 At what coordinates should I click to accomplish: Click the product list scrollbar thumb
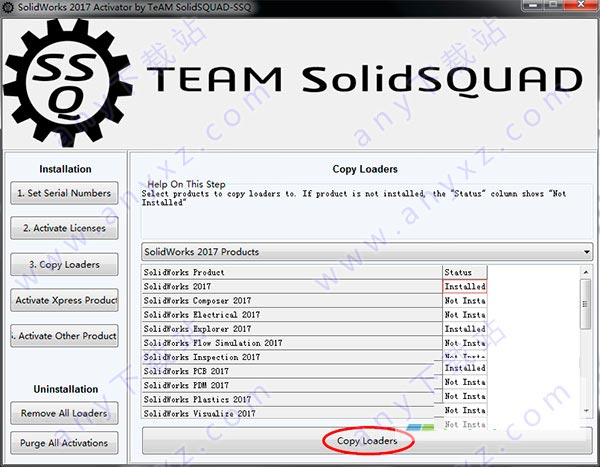click(585, 304)
